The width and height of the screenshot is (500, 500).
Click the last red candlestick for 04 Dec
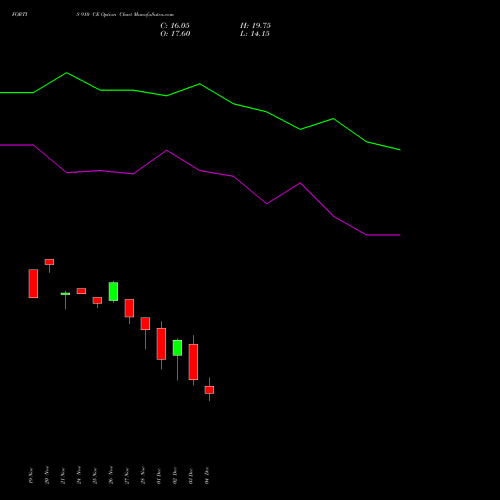click(209, 390)
